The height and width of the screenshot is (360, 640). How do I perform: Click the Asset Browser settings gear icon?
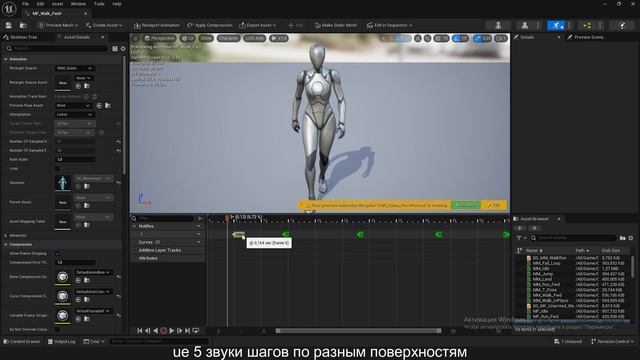(x=631, y=238)
